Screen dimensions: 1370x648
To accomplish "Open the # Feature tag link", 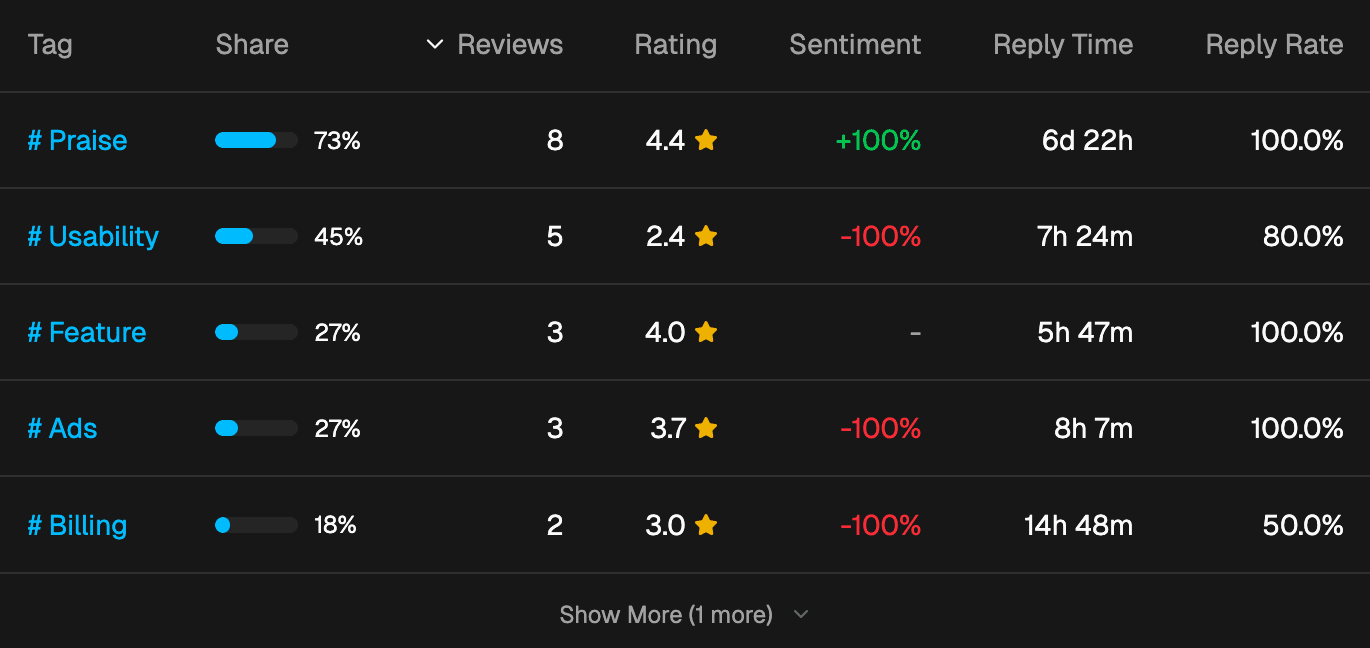I will pyautogui.click(x=87, y=333).
